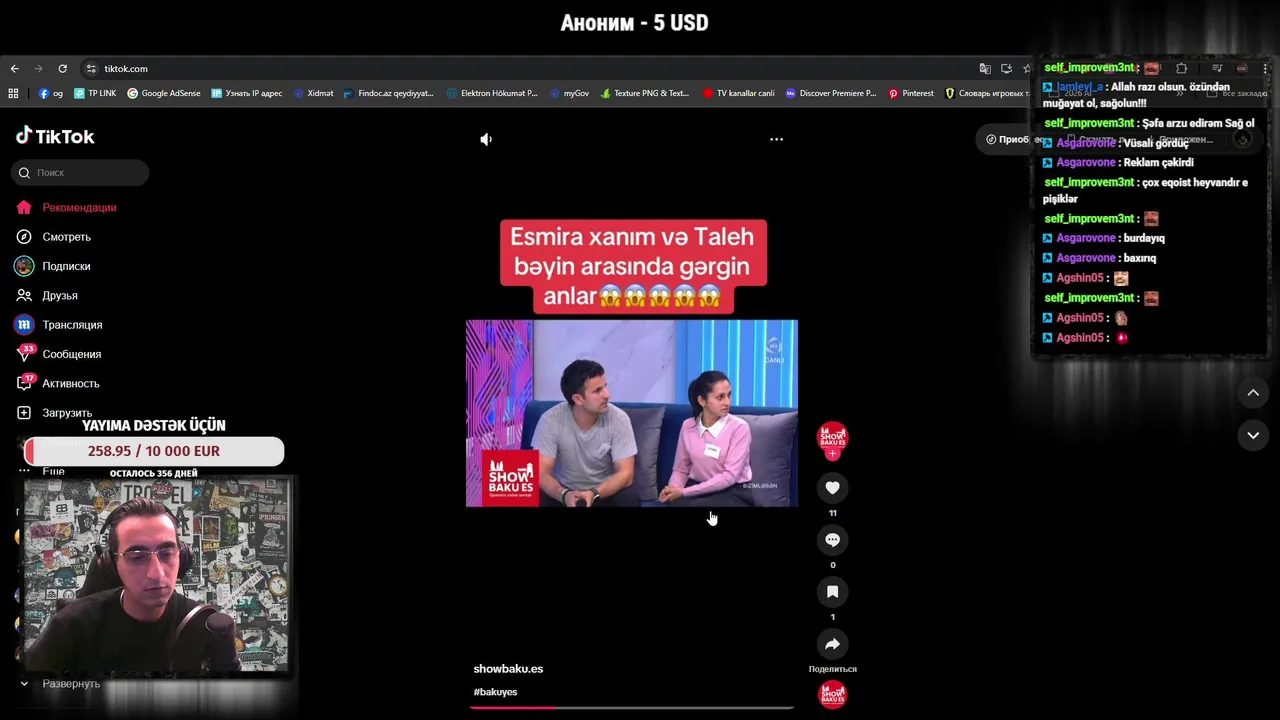Open the Словарь игровых bookmark
Screen dimensions: 1280x720
tap(987, 93)
